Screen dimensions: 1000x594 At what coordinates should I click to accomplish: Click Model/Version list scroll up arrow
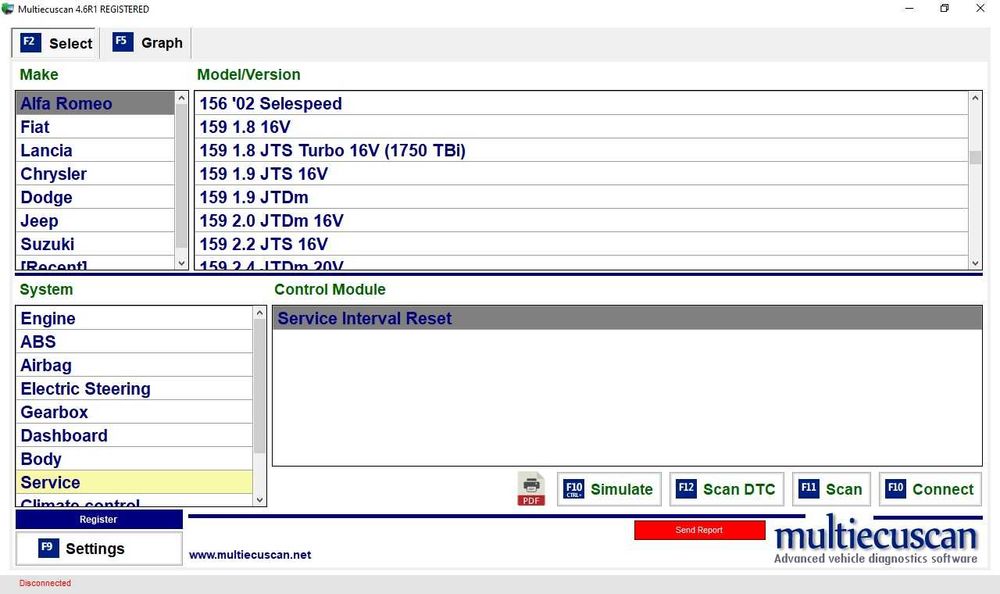pyautogui.click(x=975, y=98)
